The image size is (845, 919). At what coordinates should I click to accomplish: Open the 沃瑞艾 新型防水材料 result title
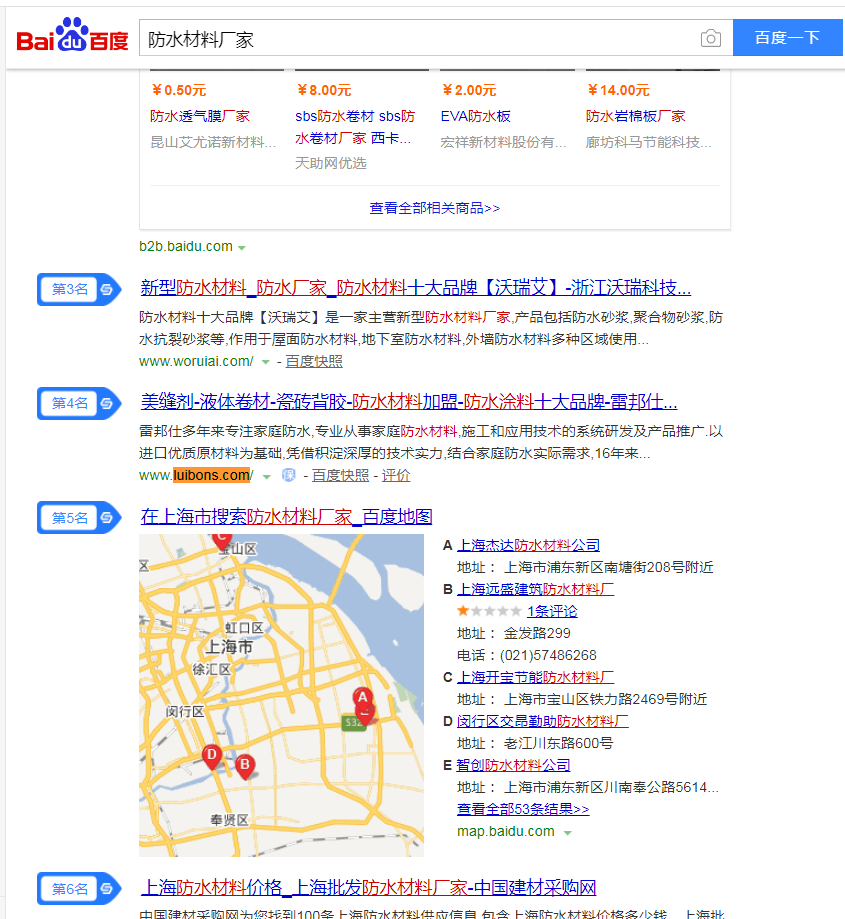coord(415,288)
